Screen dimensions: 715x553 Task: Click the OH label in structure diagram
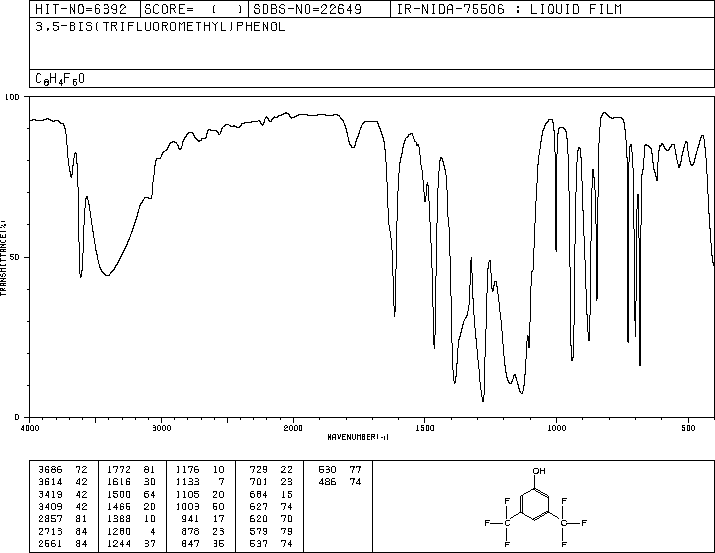click(539, 471)
